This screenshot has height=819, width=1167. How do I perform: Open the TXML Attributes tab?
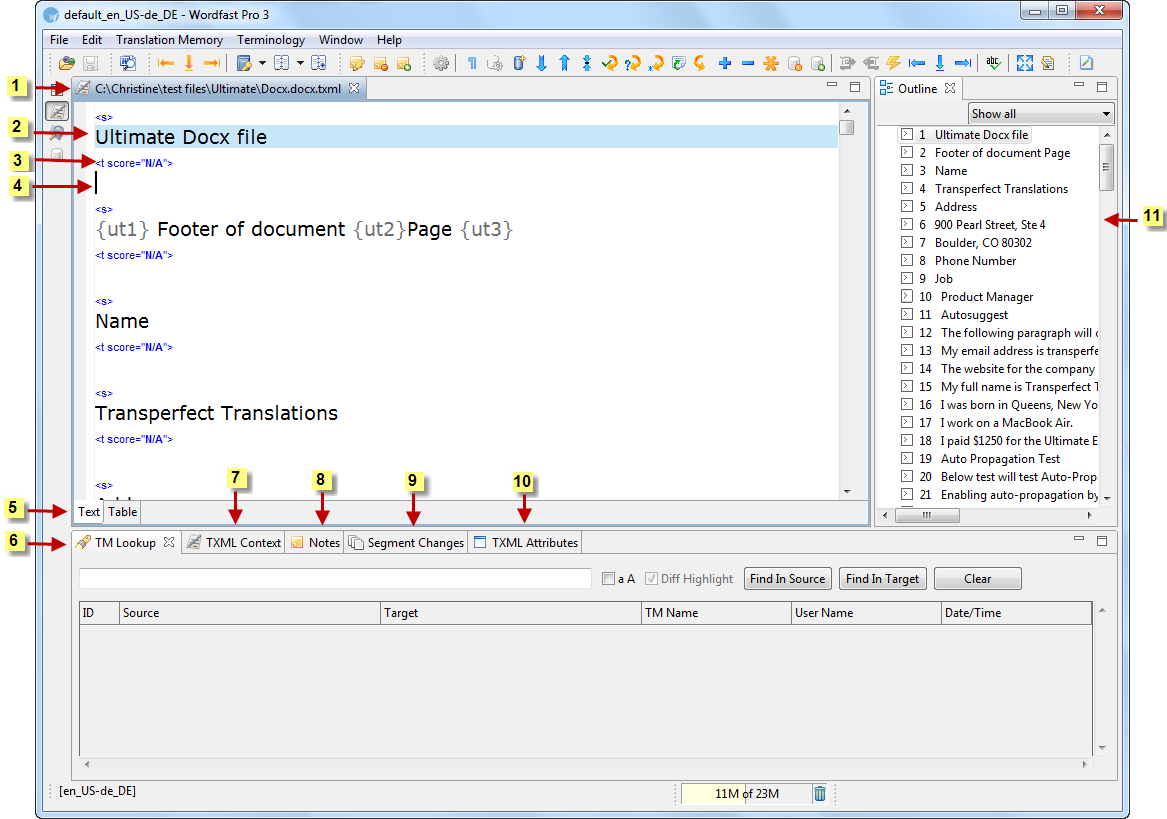pos(526,543)
